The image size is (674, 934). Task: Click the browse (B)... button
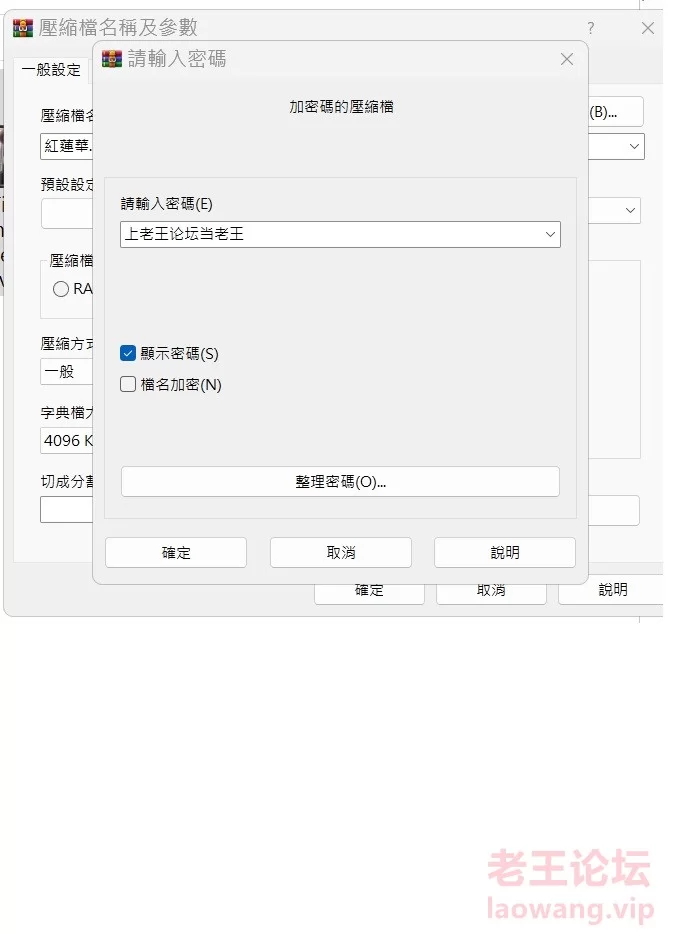coord(616,112)
